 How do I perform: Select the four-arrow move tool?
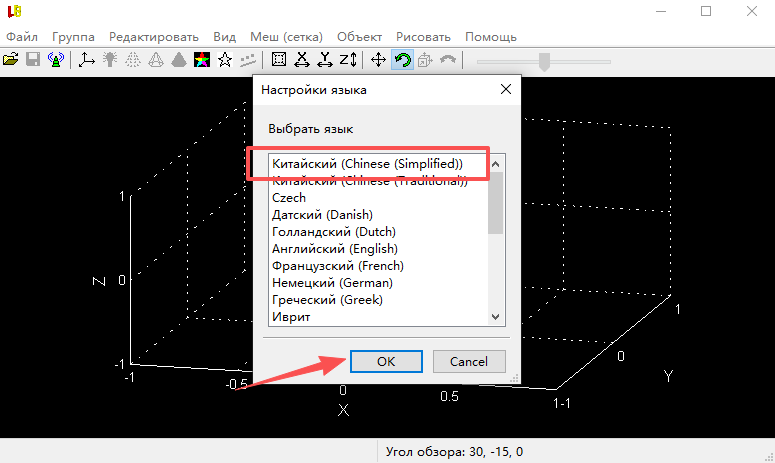point(379,60)
